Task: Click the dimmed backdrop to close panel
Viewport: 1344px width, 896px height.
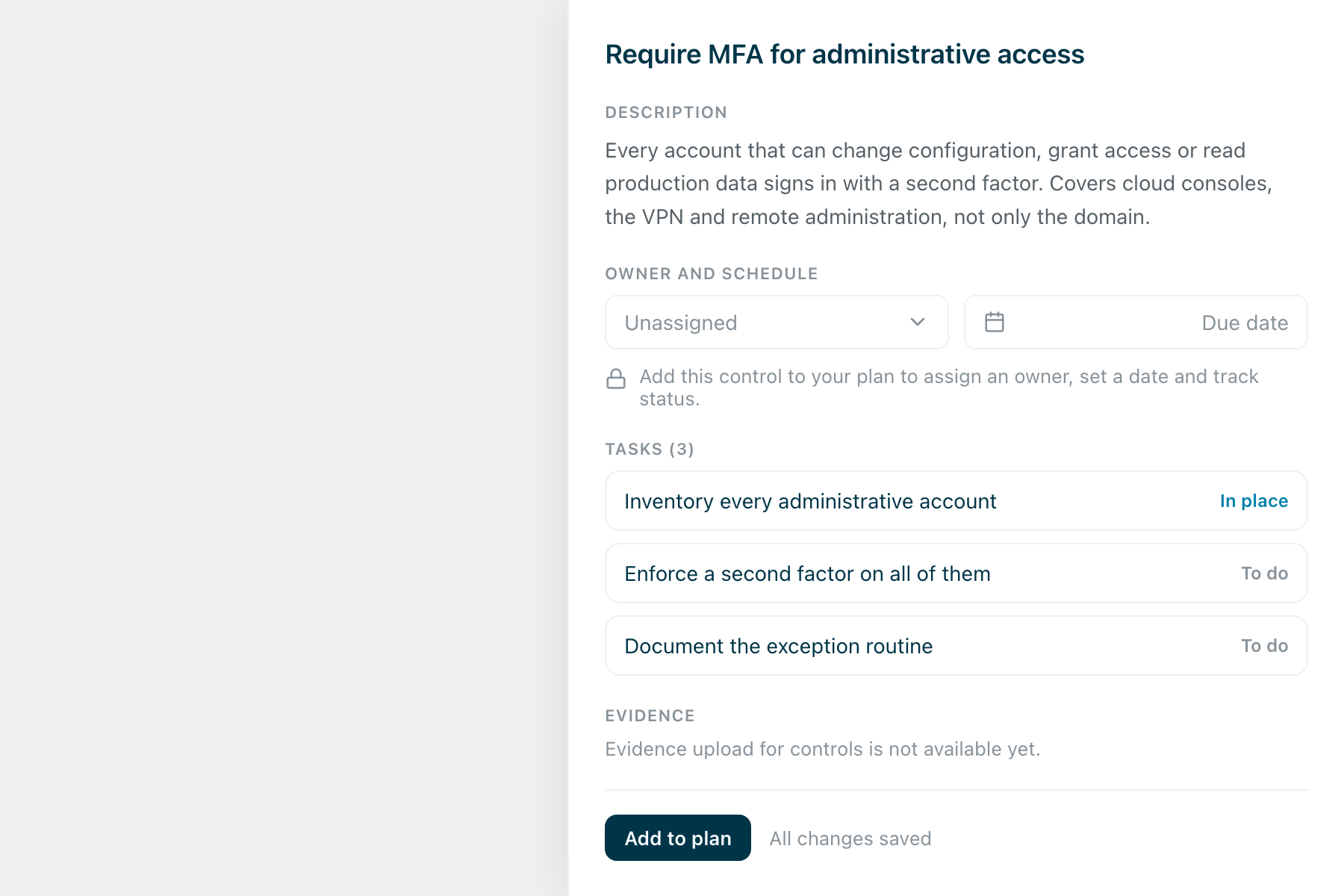Action: (x=284, y=448)
